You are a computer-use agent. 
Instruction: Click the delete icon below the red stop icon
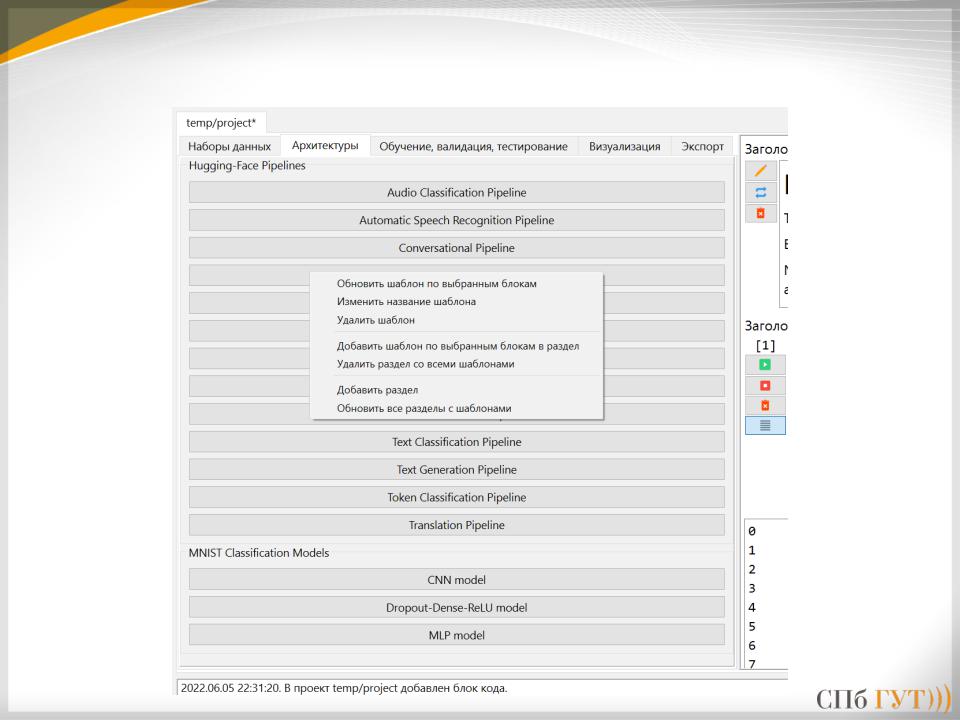765,405
